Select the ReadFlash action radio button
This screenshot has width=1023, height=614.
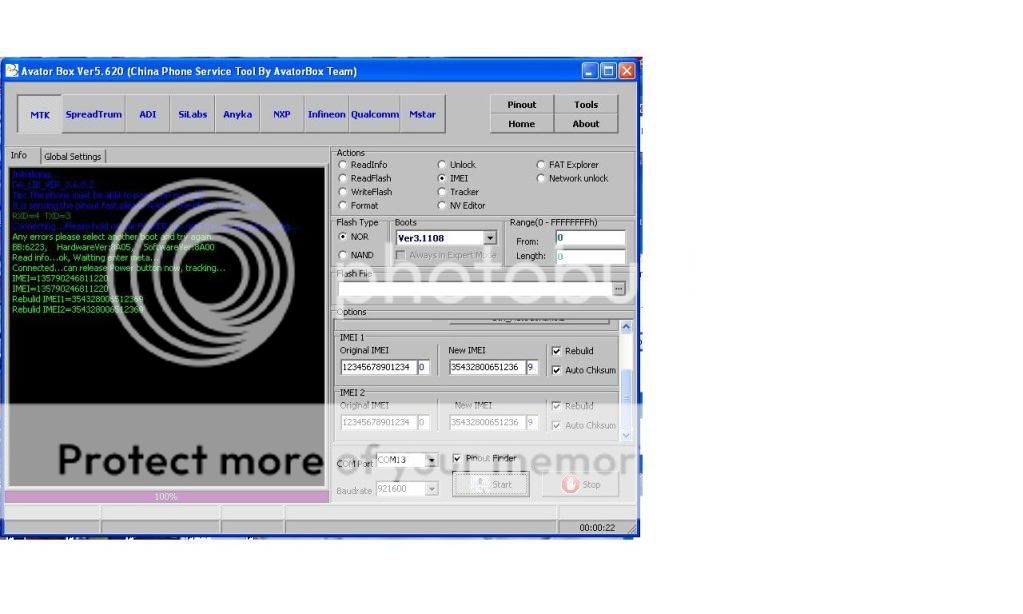coord(344,179)
